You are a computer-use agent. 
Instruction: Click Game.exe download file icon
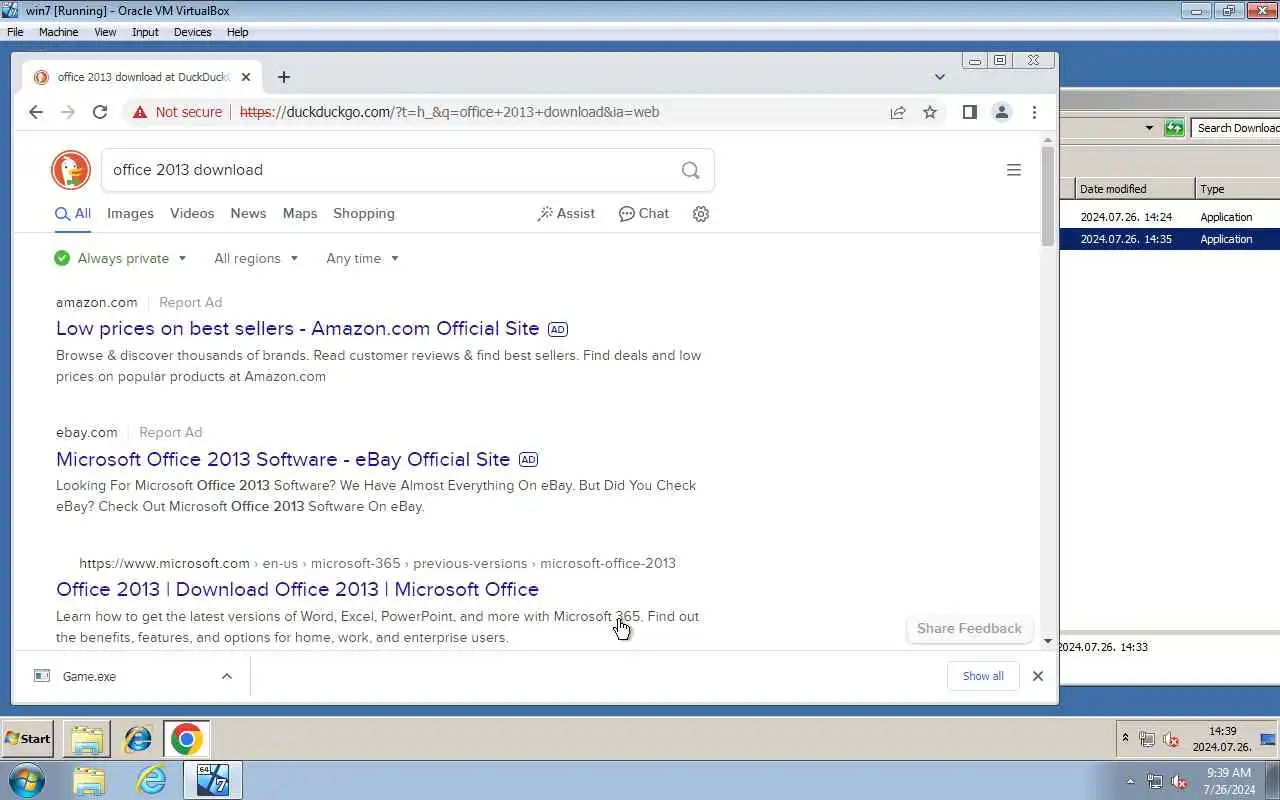pos(42,676)
